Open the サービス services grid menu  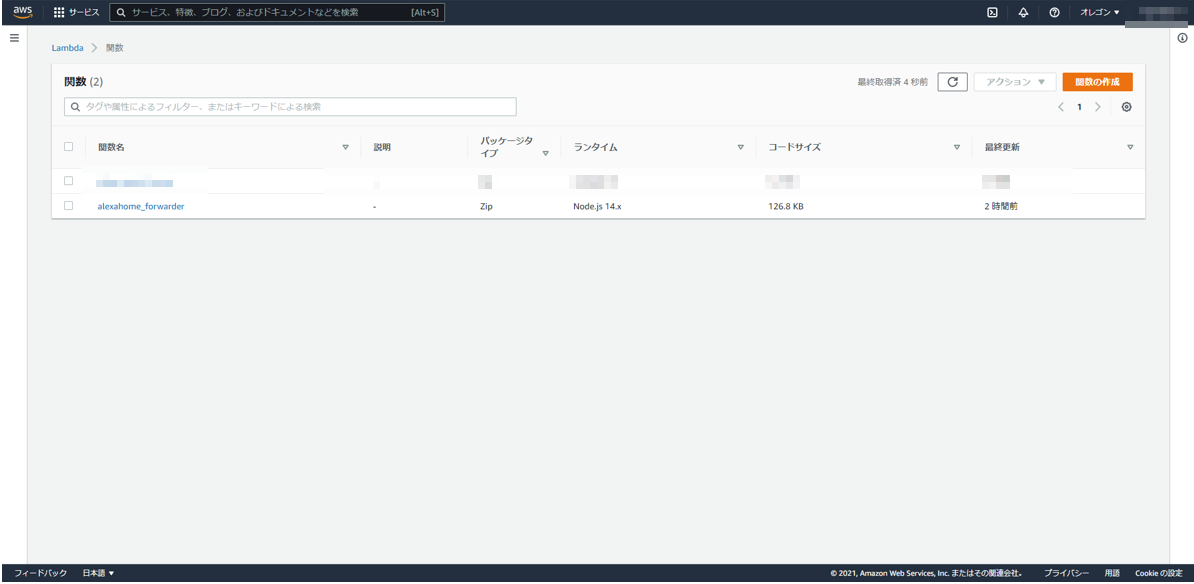click(x=76, y=12)
